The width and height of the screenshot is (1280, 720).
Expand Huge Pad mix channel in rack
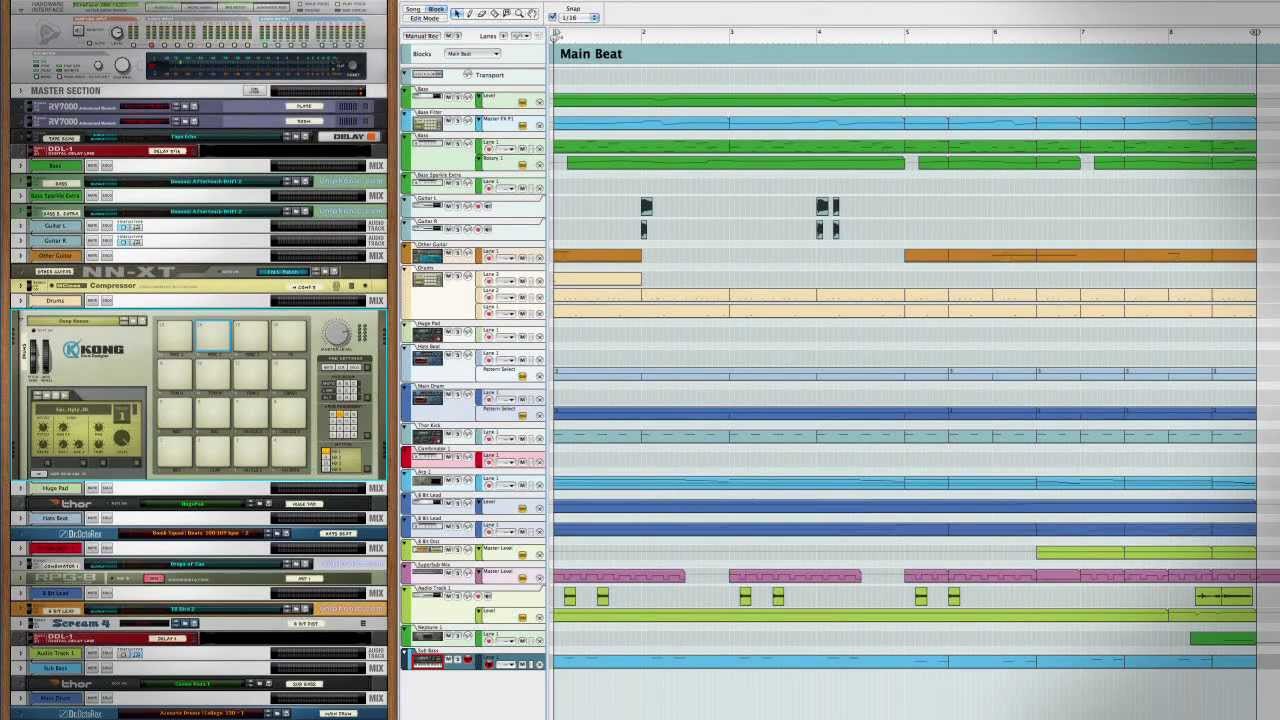[x=20, y=488]
